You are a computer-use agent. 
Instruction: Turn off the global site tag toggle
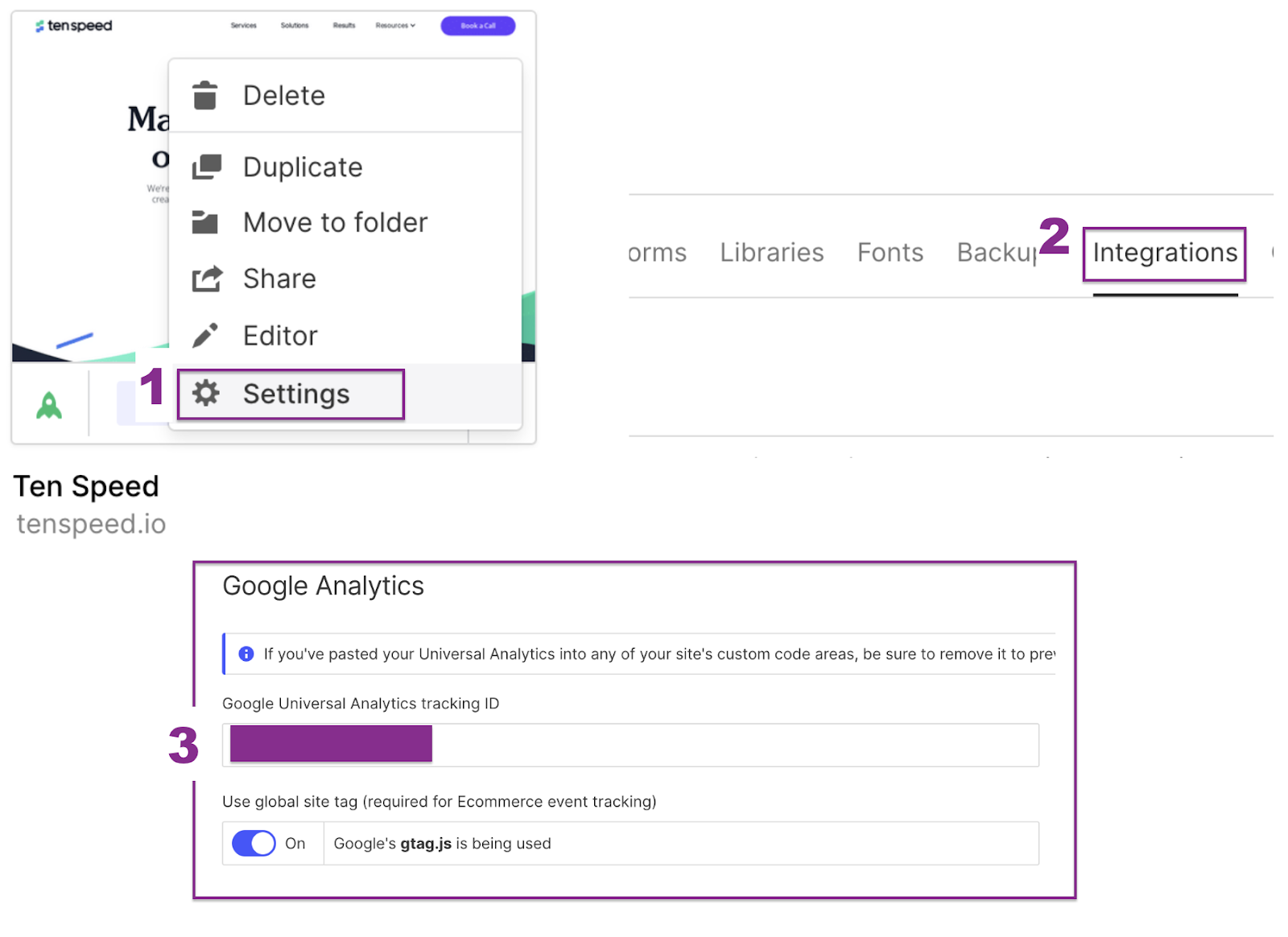click(254, 843)
